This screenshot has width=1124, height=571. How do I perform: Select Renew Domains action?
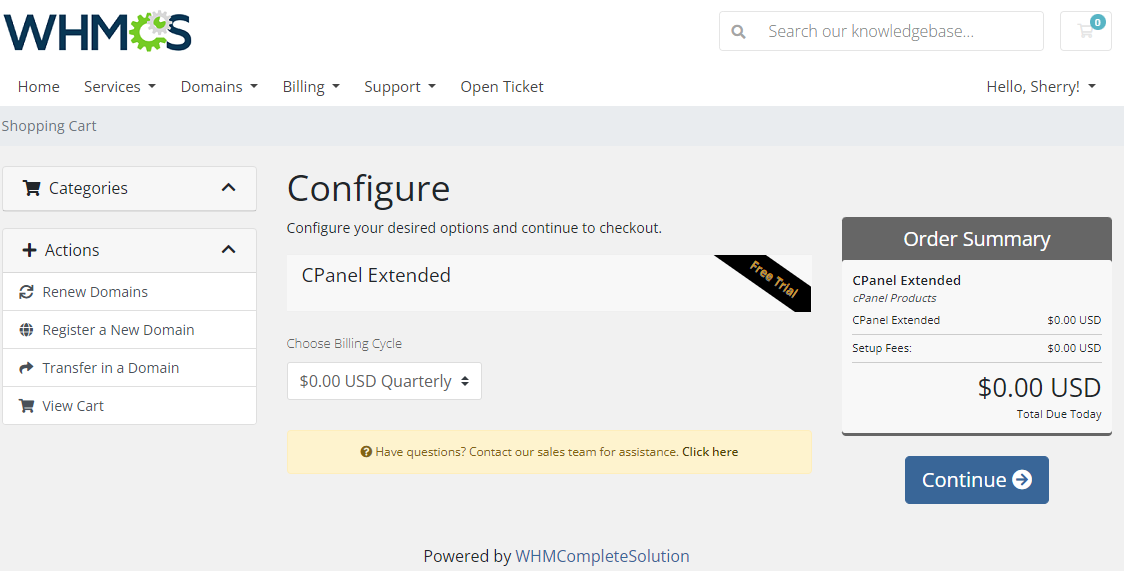pyautogui.click(x=130, y=292)
